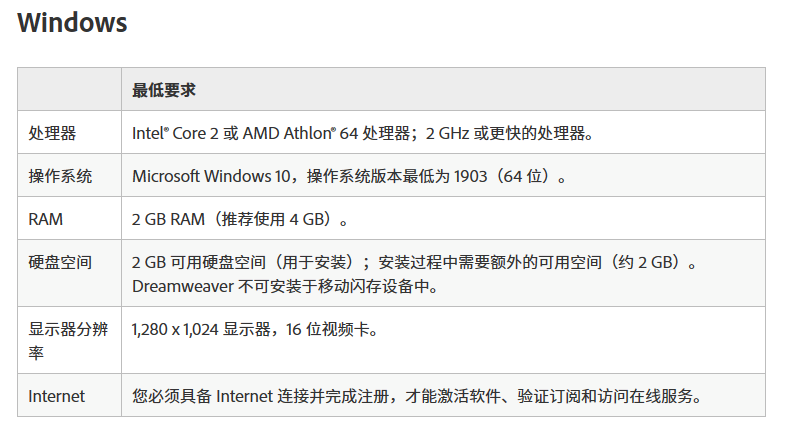Select the RAM row label
The width and height of the screenshot is (788, 425).
point(46,220)
